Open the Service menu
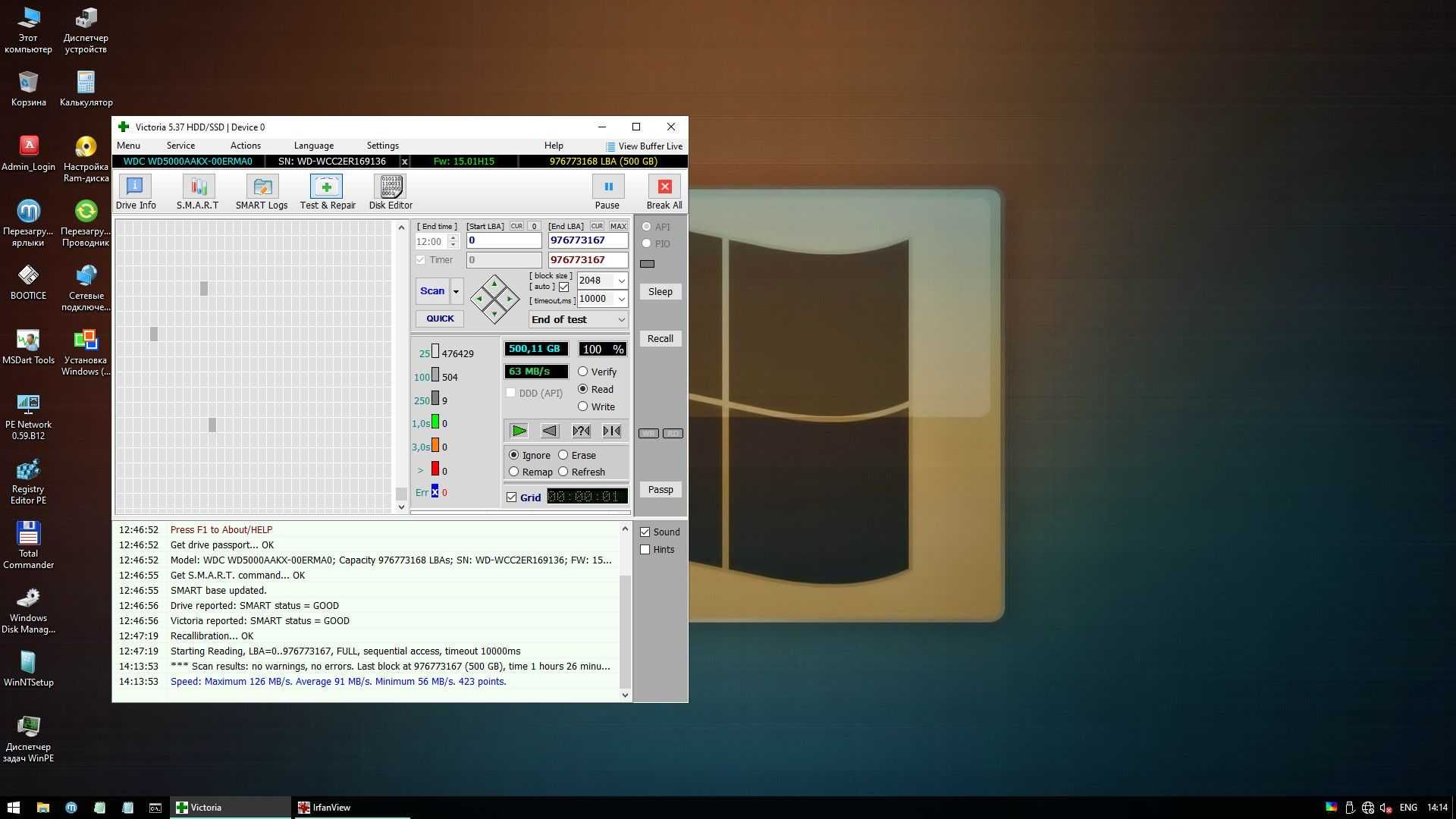Image resolution: width=1456 pixels, height=819 pixels. [180, 146]
